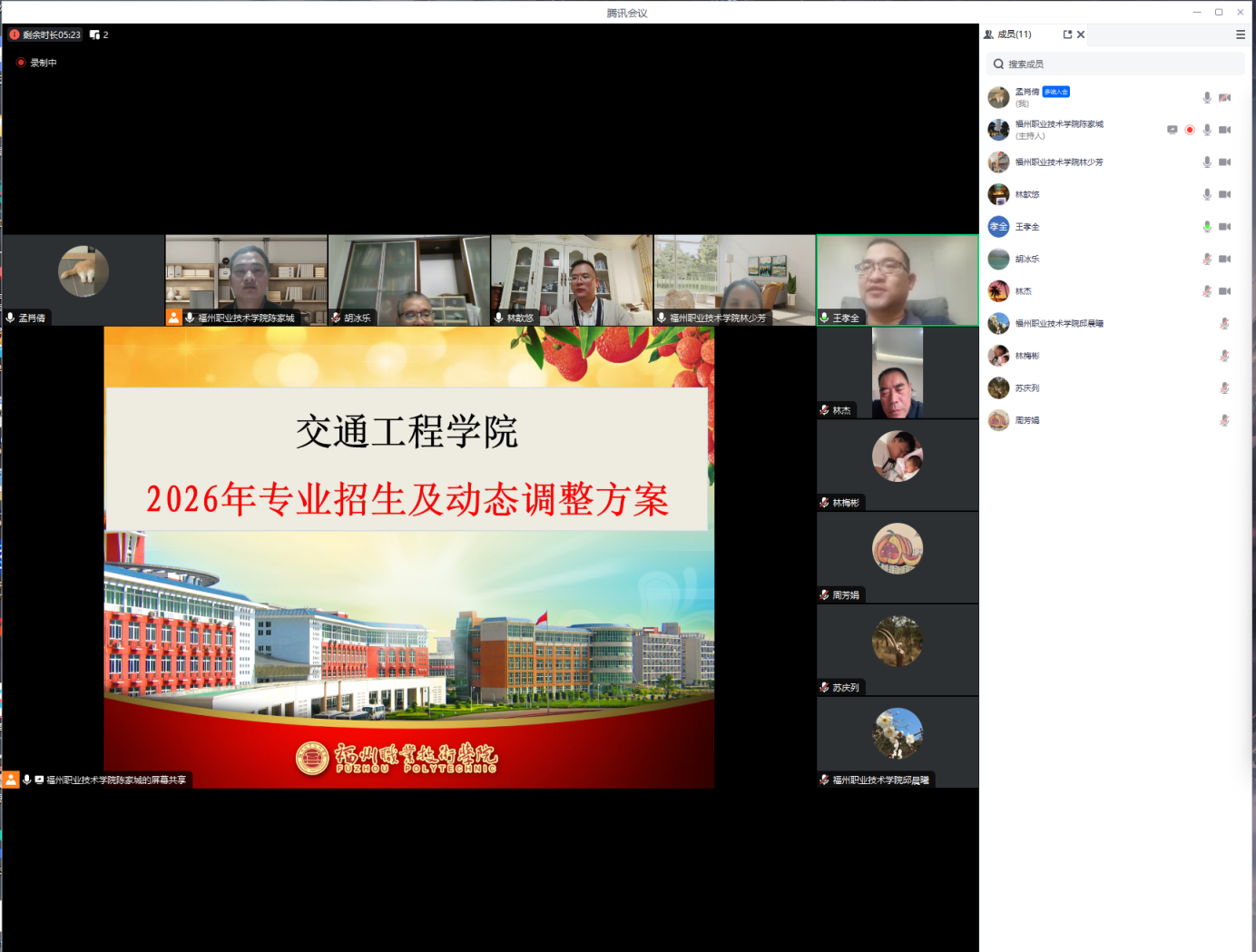
Task: Click the camera icon in 林杰's row
Action: (x=1224, y=291)
